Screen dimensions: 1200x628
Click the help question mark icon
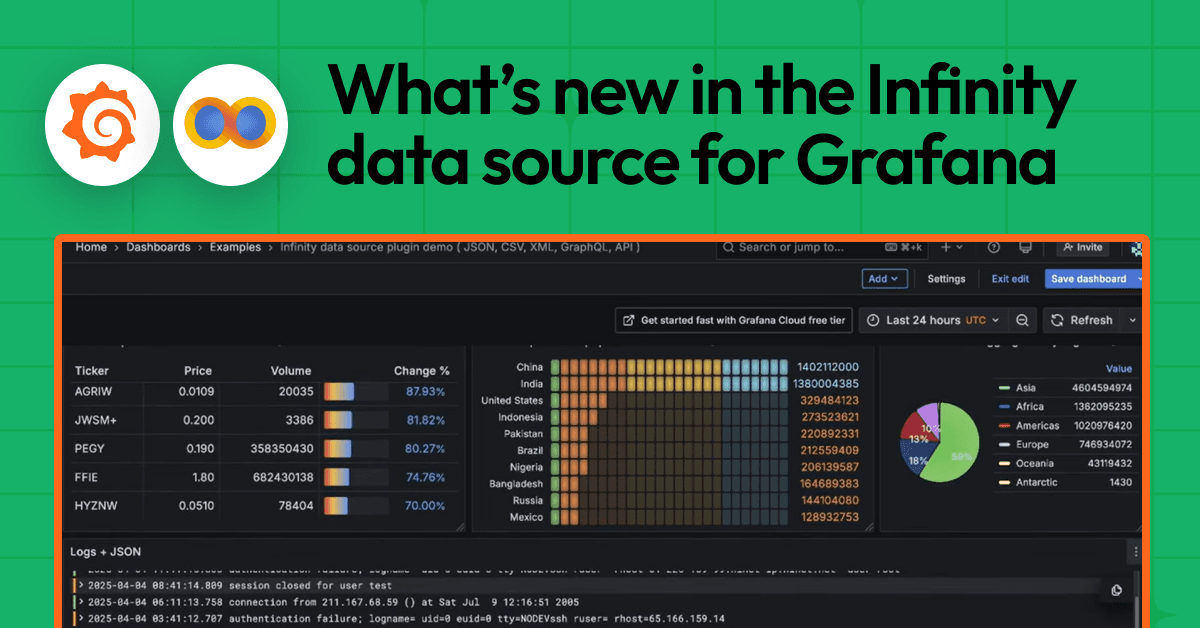(994, 248)
